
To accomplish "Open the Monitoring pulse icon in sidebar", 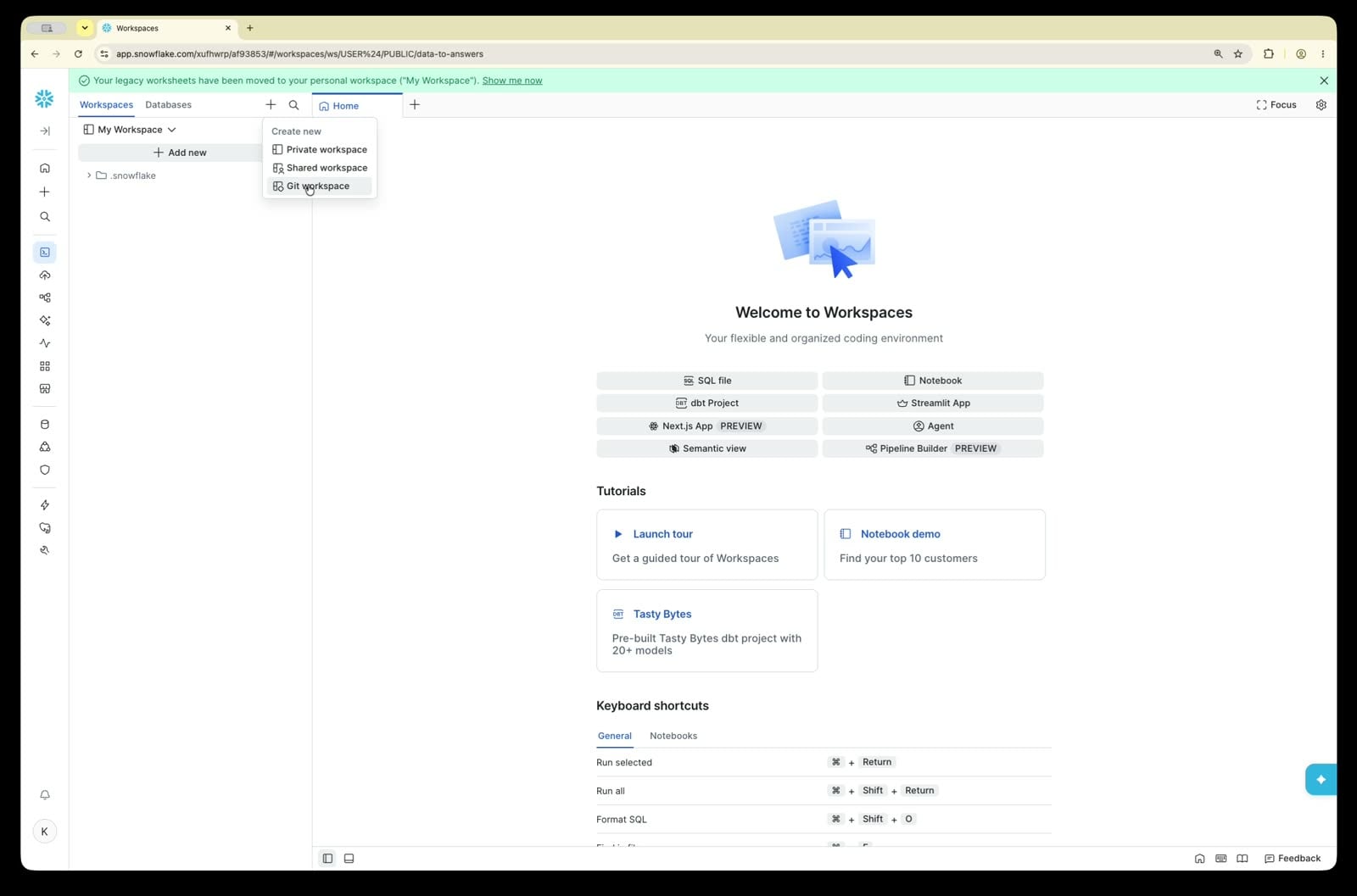I will [45, 343].
